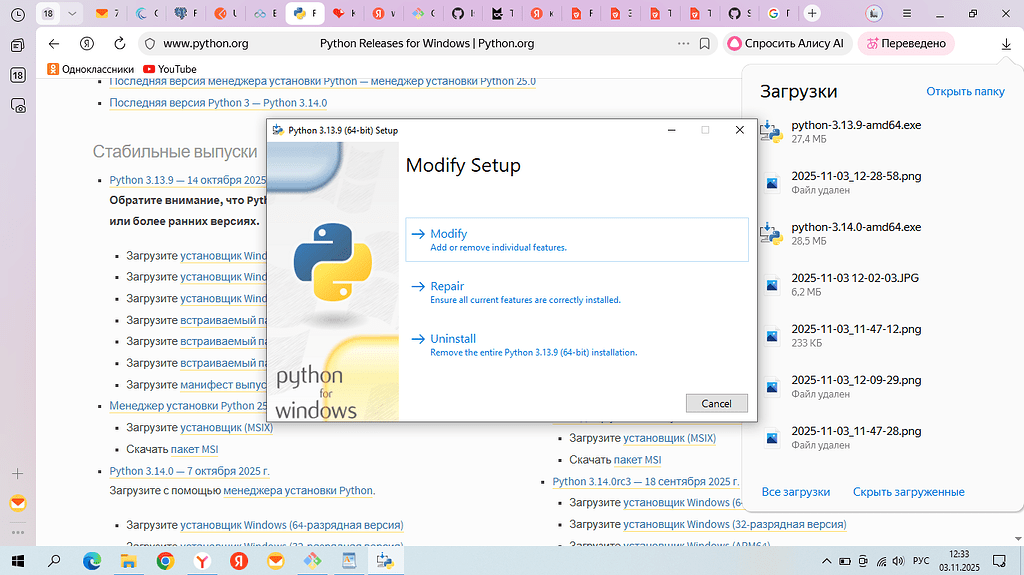Open Последняя версия Python 3 link
The width and height of the screenshot is (1024, 575).
tap(218, 103)
